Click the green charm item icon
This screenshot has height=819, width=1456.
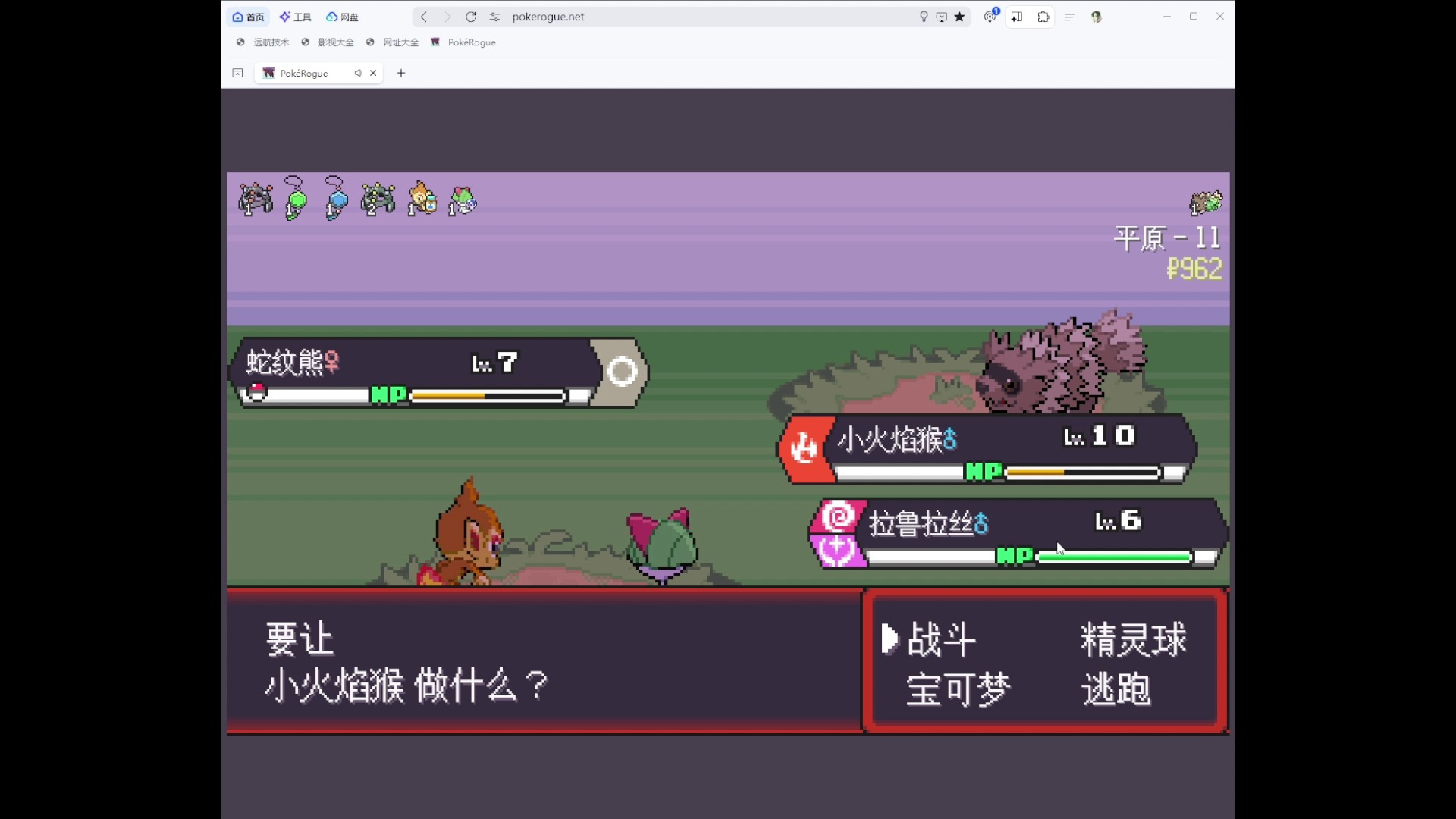pos(296,199)
